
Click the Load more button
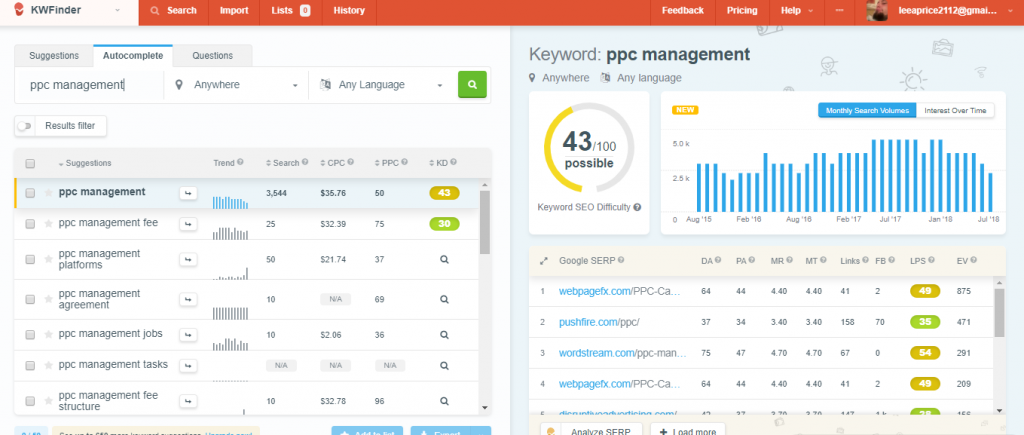688,430
